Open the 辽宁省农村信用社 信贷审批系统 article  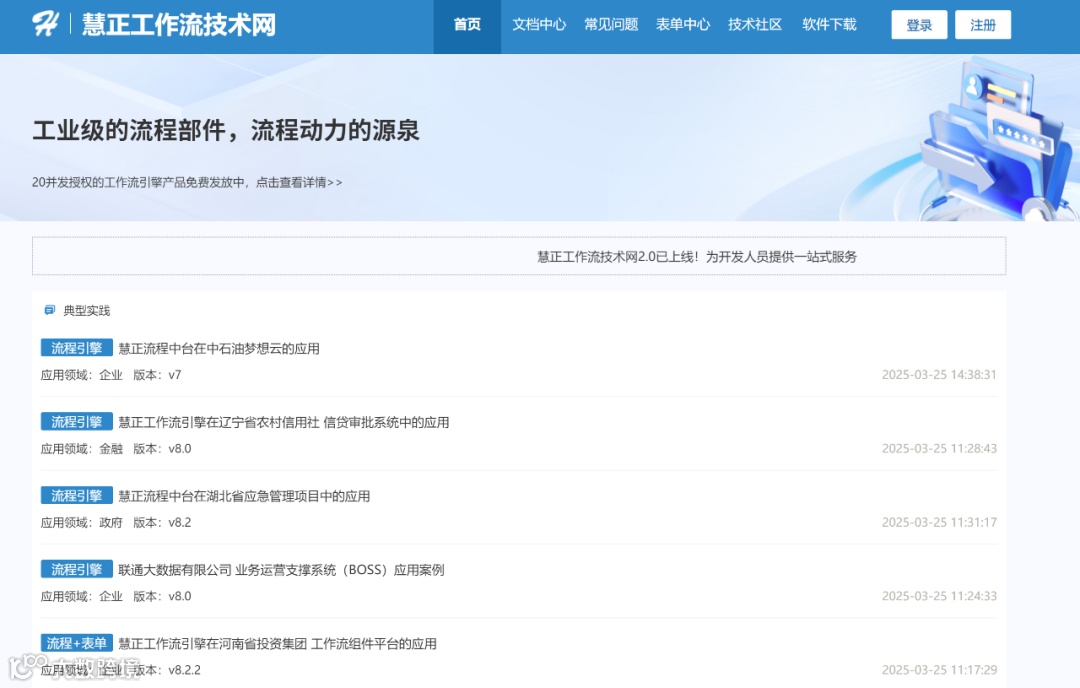tap(284, 422)
